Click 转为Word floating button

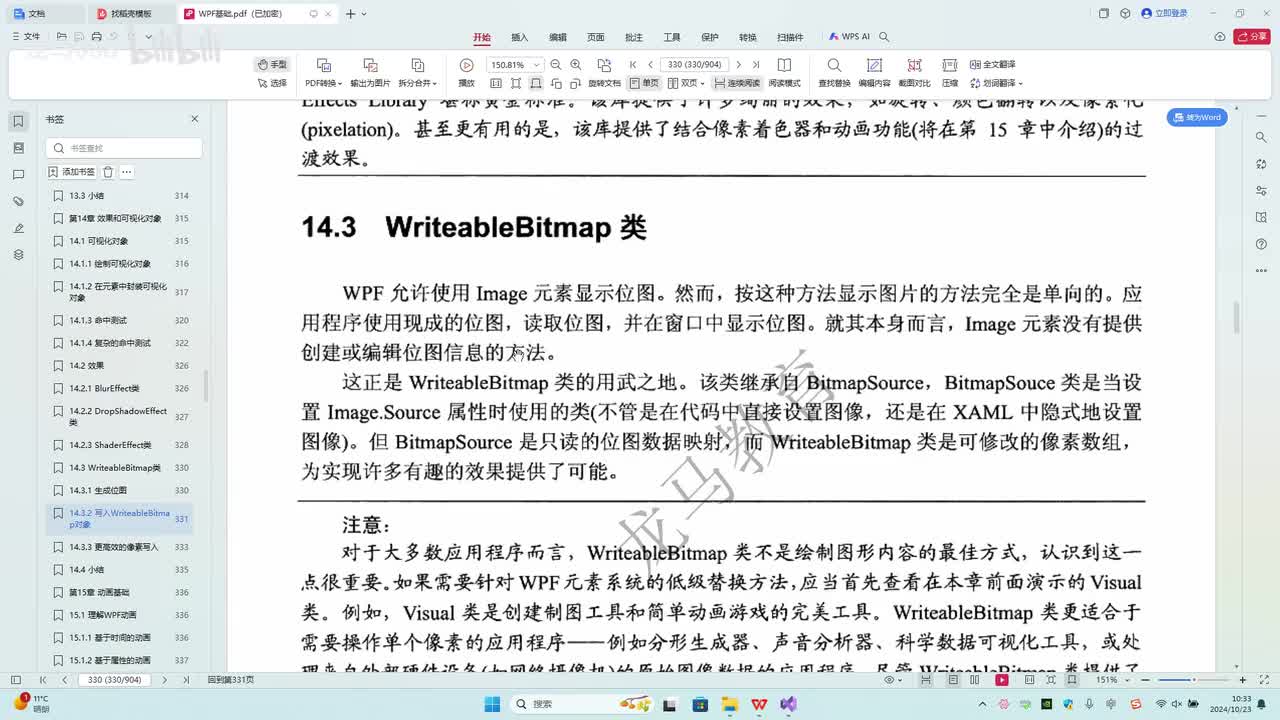pyautogui.click(x=1197, y=117)
